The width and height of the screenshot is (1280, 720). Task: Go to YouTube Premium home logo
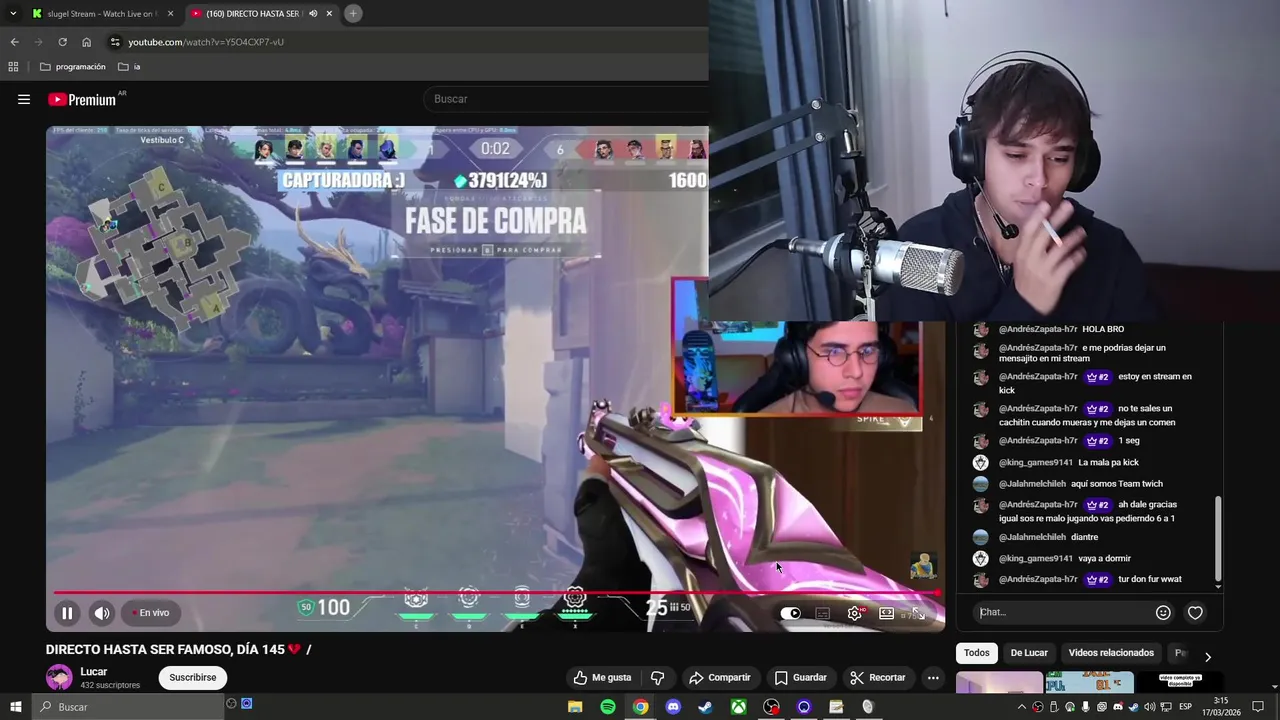click(x=82, y=99)
